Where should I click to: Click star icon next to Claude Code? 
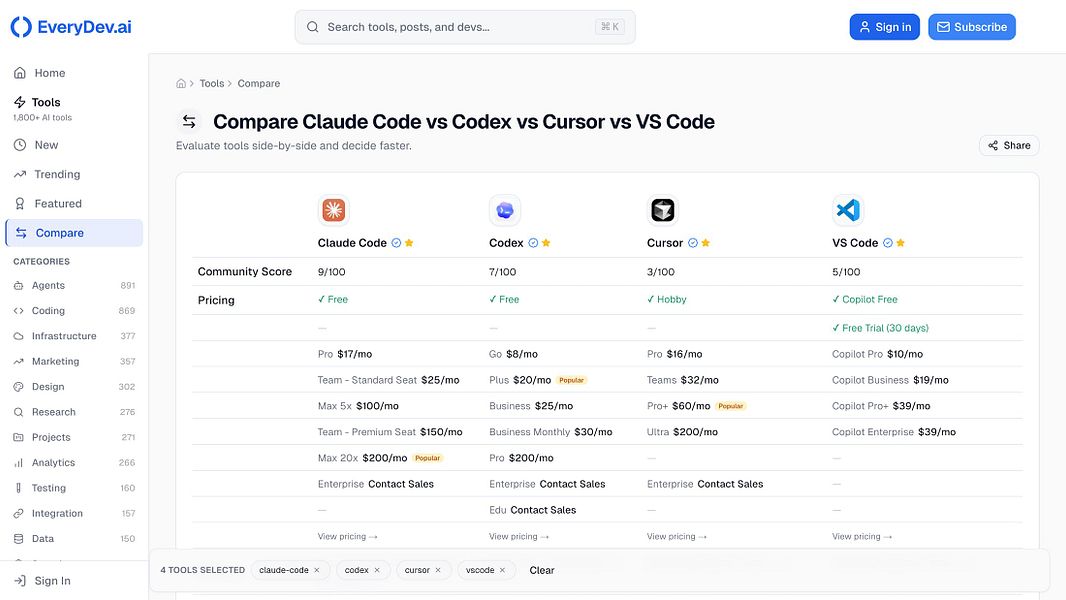point(409,243)
